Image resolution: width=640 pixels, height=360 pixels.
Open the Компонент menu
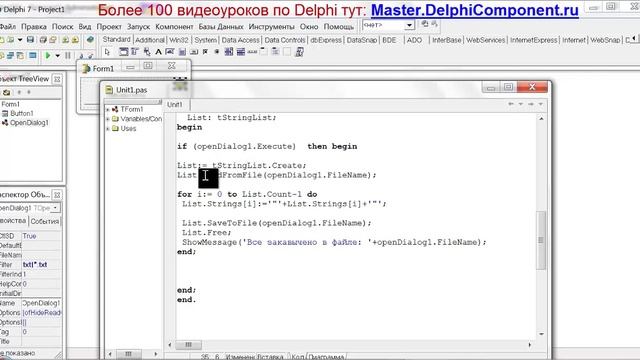(174, 27)
